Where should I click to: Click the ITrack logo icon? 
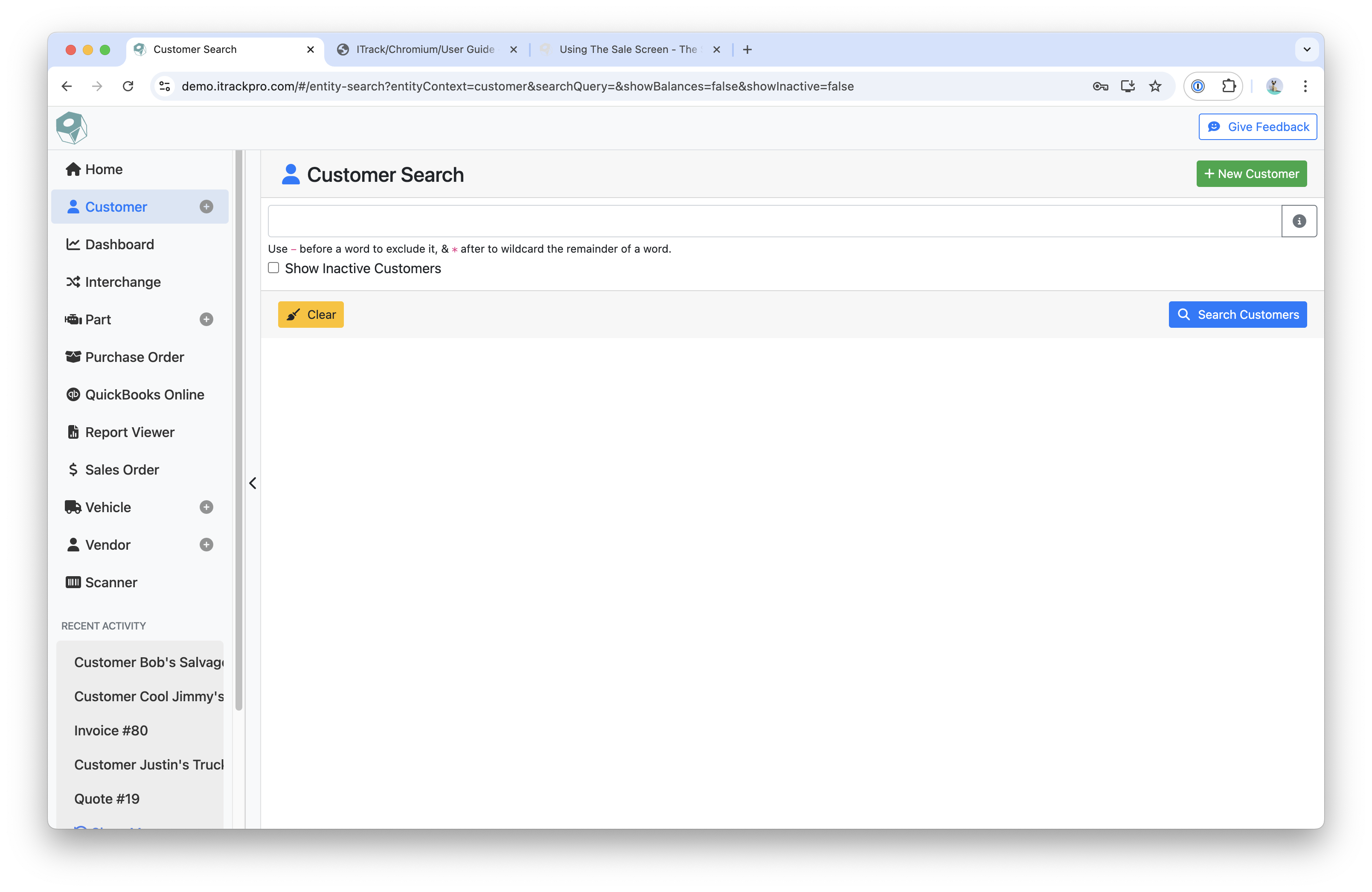[x=72, y=128]
